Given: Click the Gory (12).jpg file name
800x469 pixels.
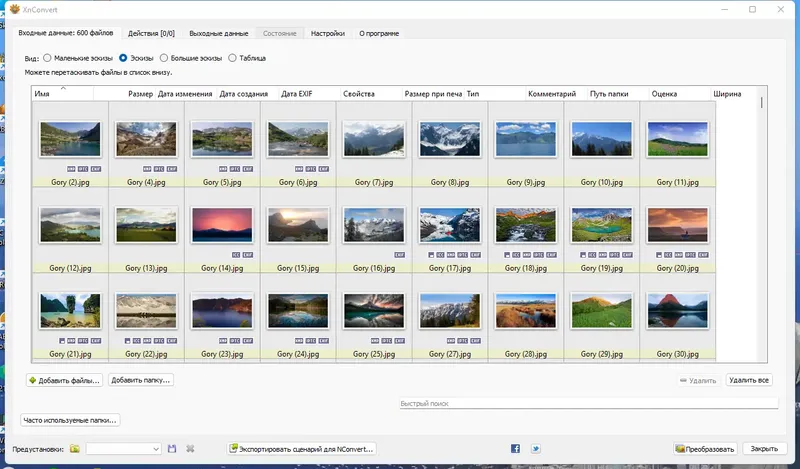Looking at the screenshot, I should [70, 268].
